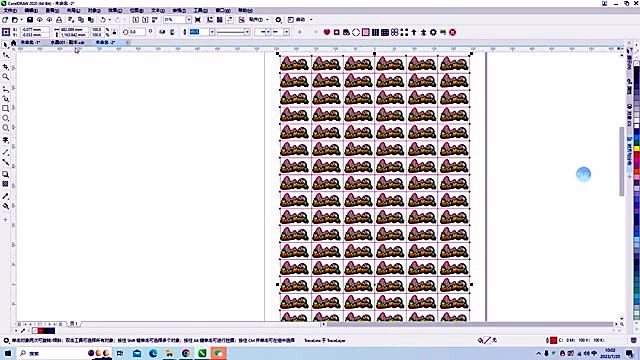
Task: Click the Save disk icon
Action: click(30, 20)
